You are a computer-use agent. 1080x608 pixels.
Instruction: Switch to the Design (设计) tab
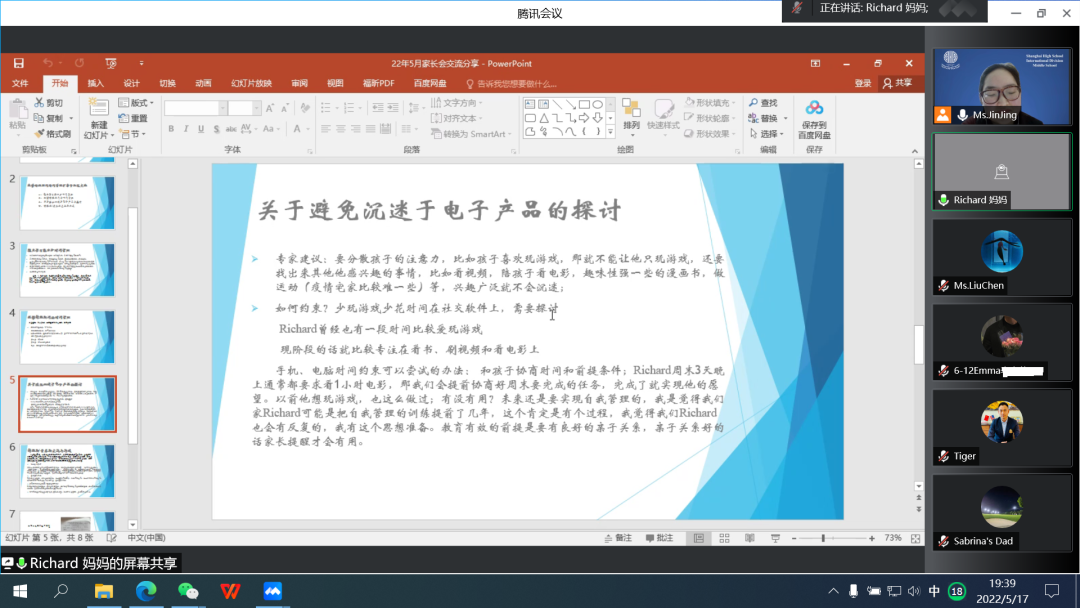132,83
